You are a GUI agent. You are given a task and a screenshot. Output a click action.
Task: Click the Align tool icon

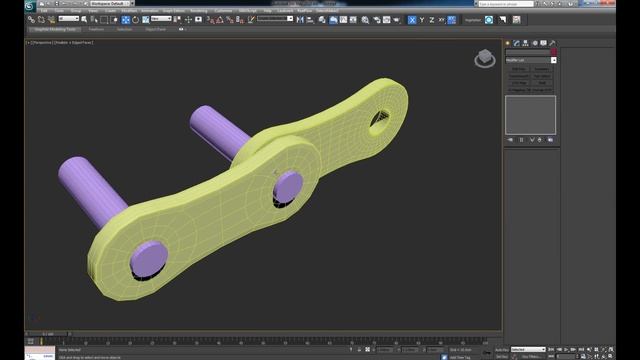click(x=310, y=20)
